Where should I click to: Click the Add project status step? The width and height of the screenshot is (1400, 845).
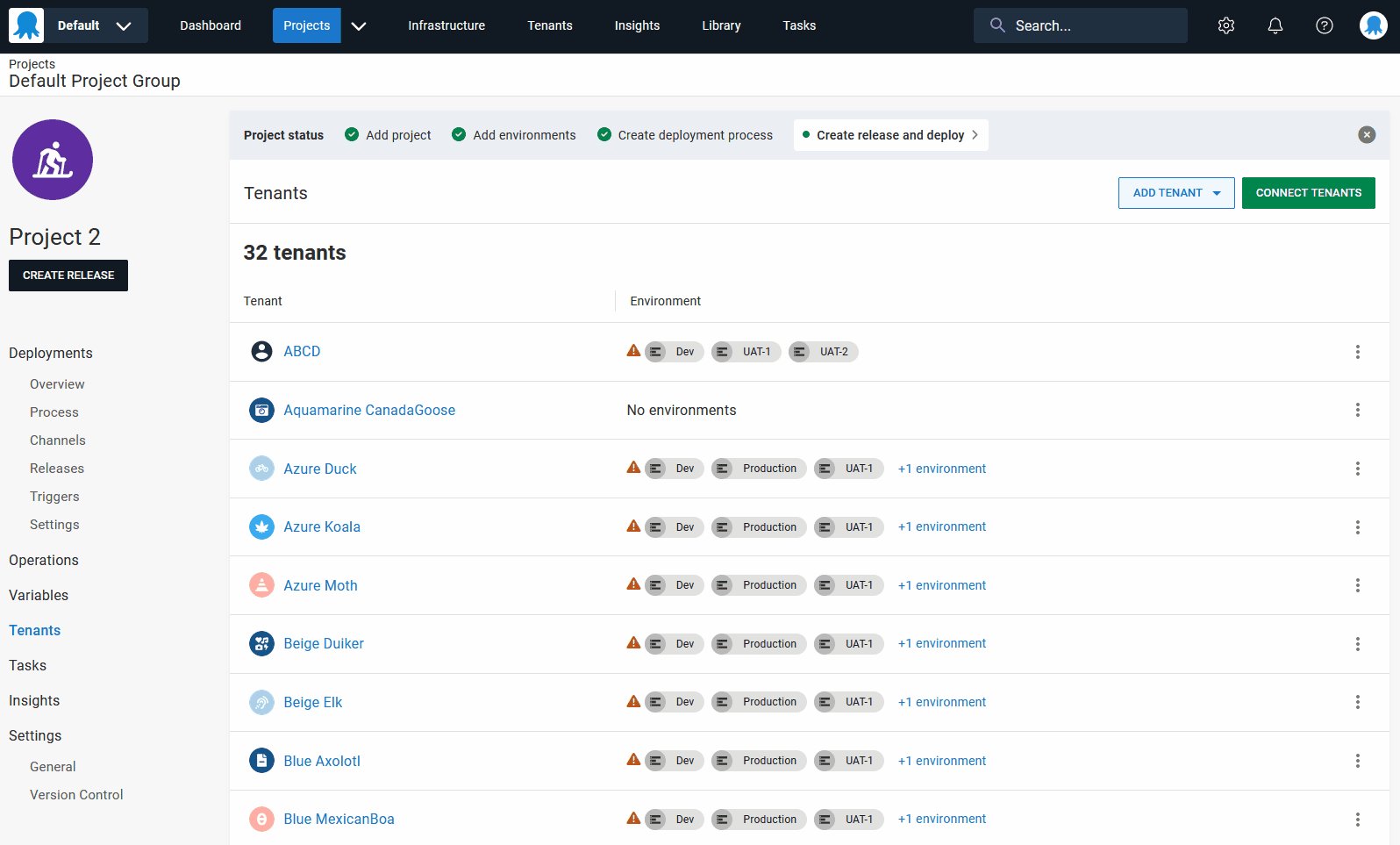tap(388, 135)
